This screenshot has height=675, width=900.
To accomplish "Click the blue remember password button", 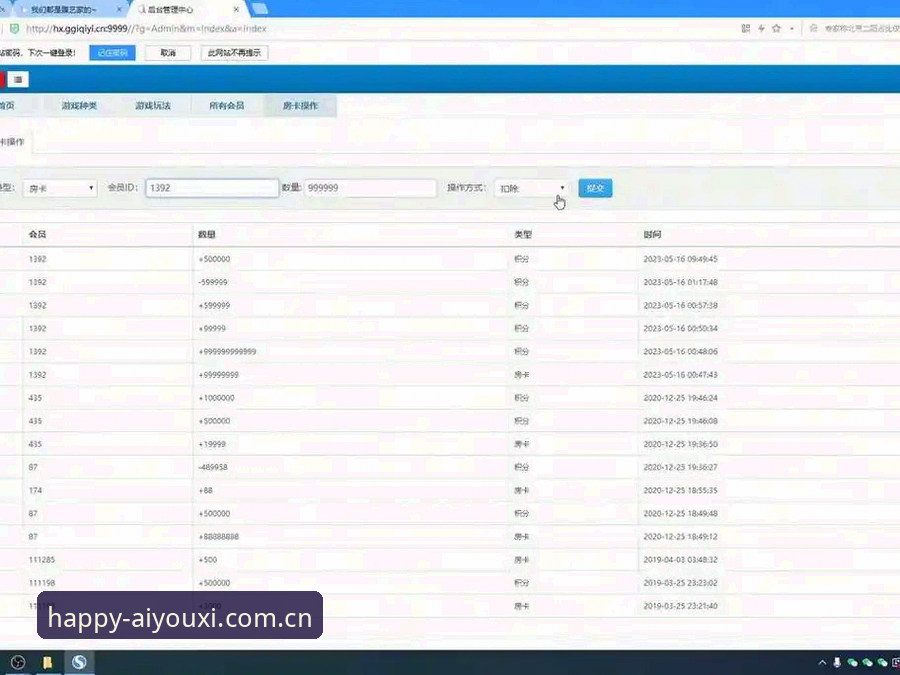I will (x=112, y=53).
